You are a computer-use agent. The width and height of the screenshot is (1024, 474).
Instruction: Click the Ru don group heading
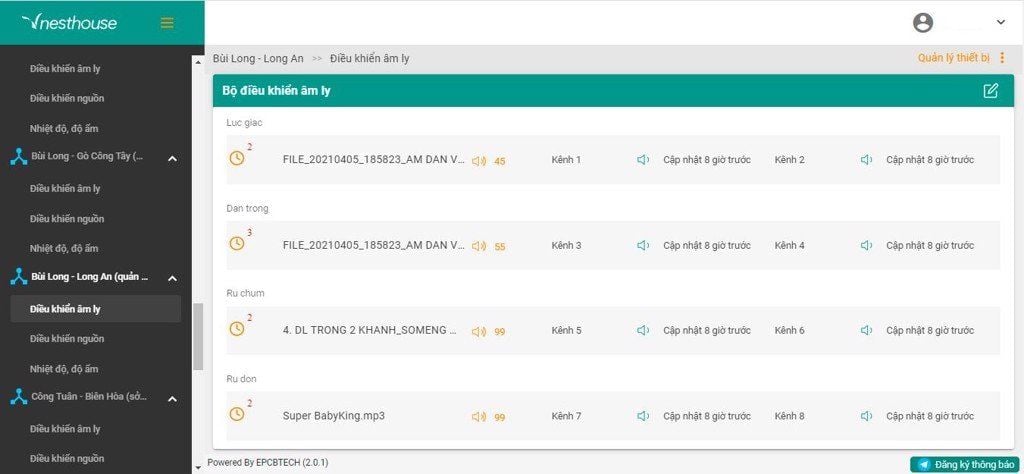[x=242, y=379]
